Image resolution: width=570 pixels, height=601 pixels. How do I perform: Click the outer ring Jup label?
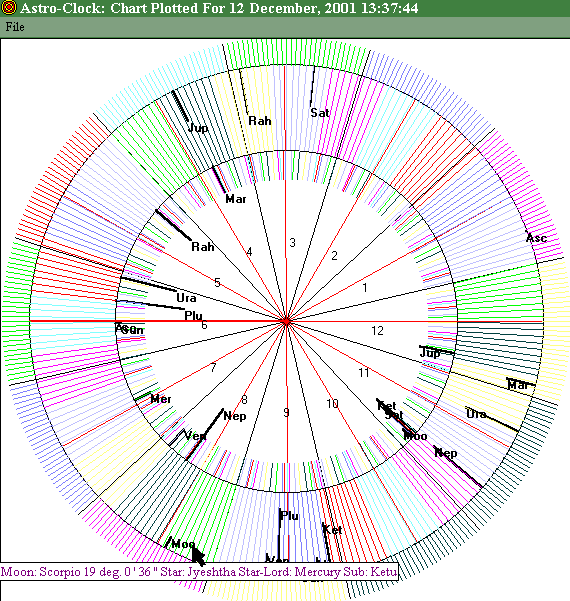(198, 128)
